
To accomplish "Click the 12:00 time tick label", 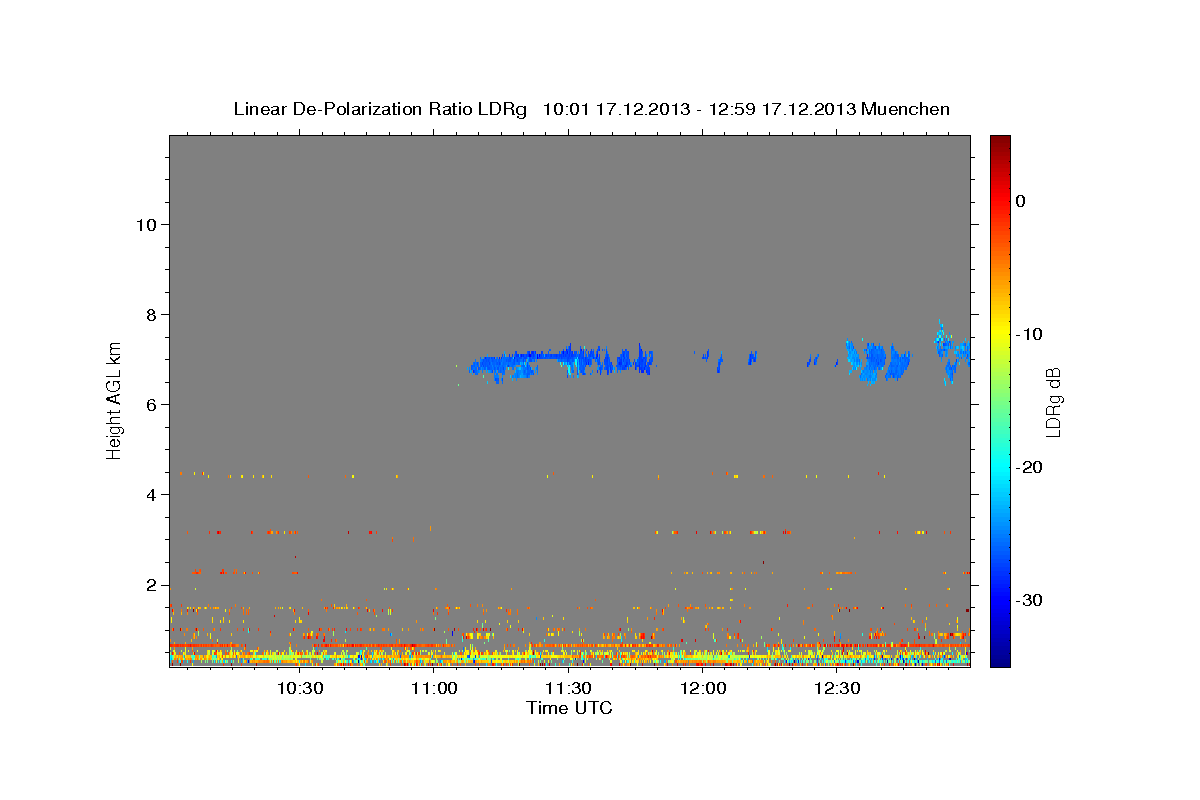I will pos(704,689).
